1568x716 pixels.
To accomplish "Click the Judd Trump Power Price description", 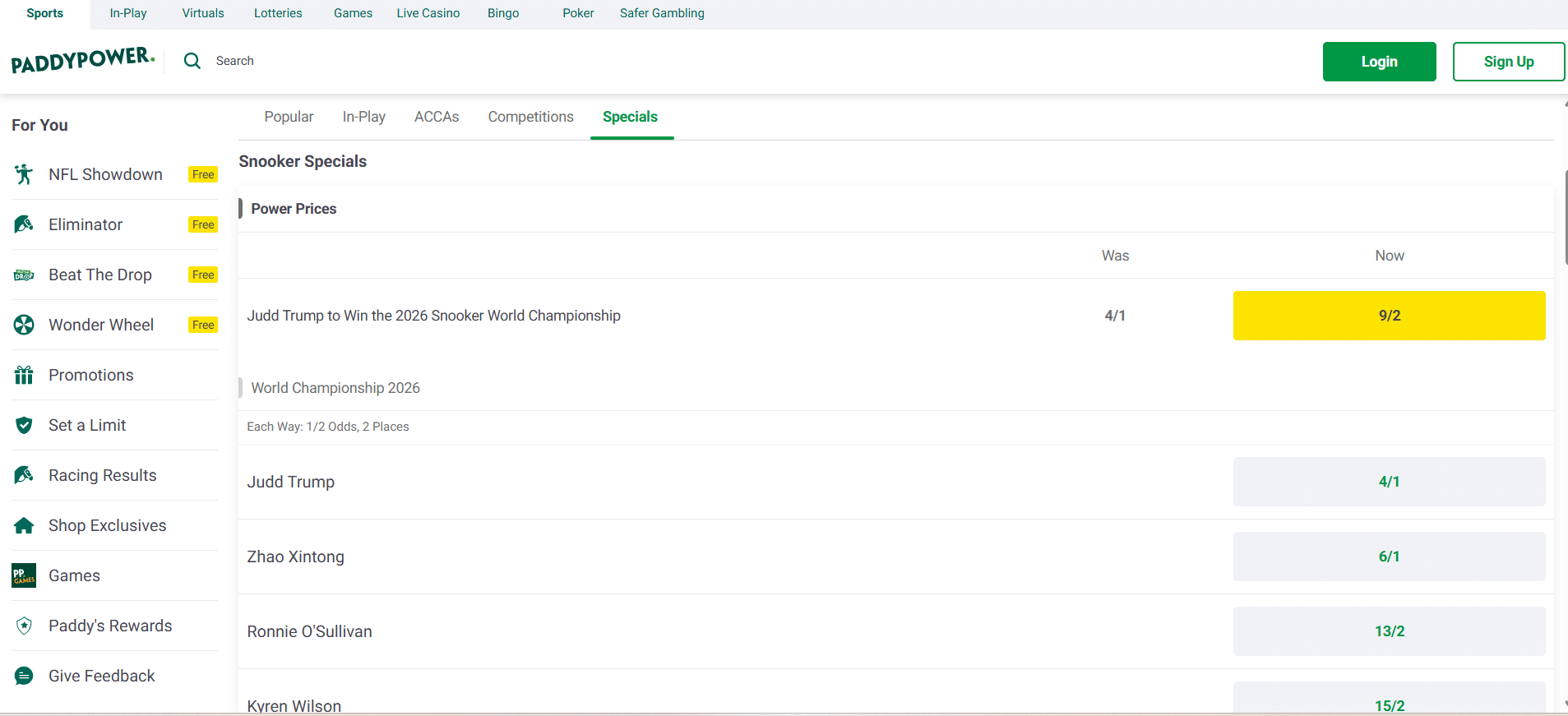I will (x=434, y=316).
